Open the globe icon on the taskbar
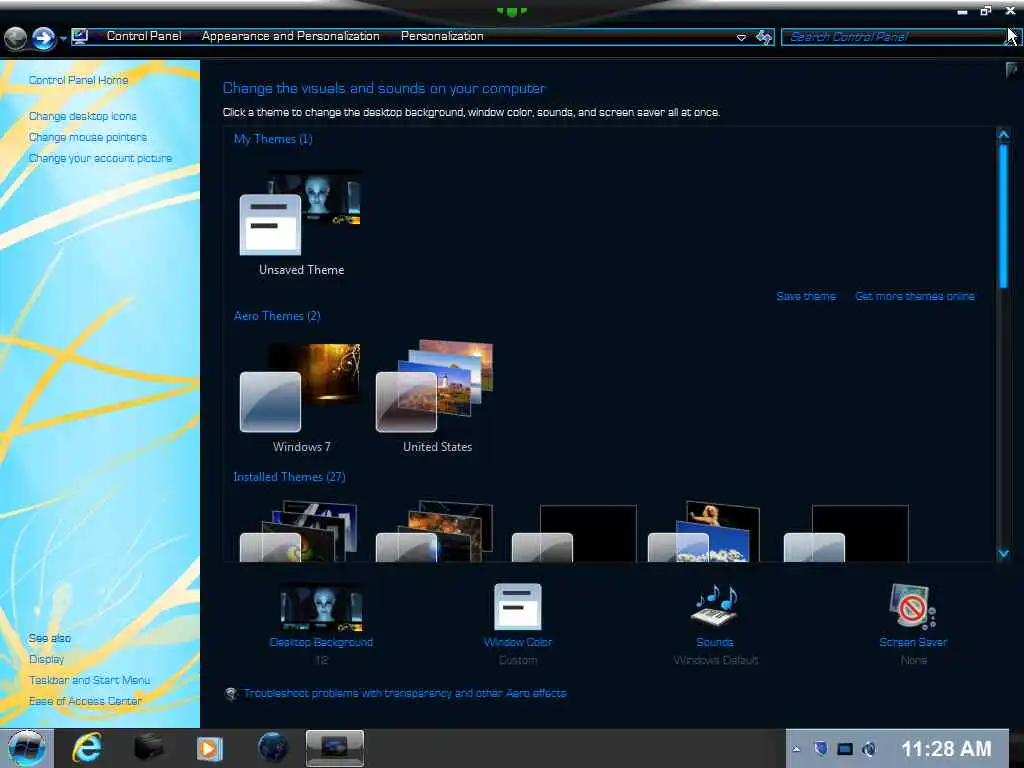 tap(272, 747)
